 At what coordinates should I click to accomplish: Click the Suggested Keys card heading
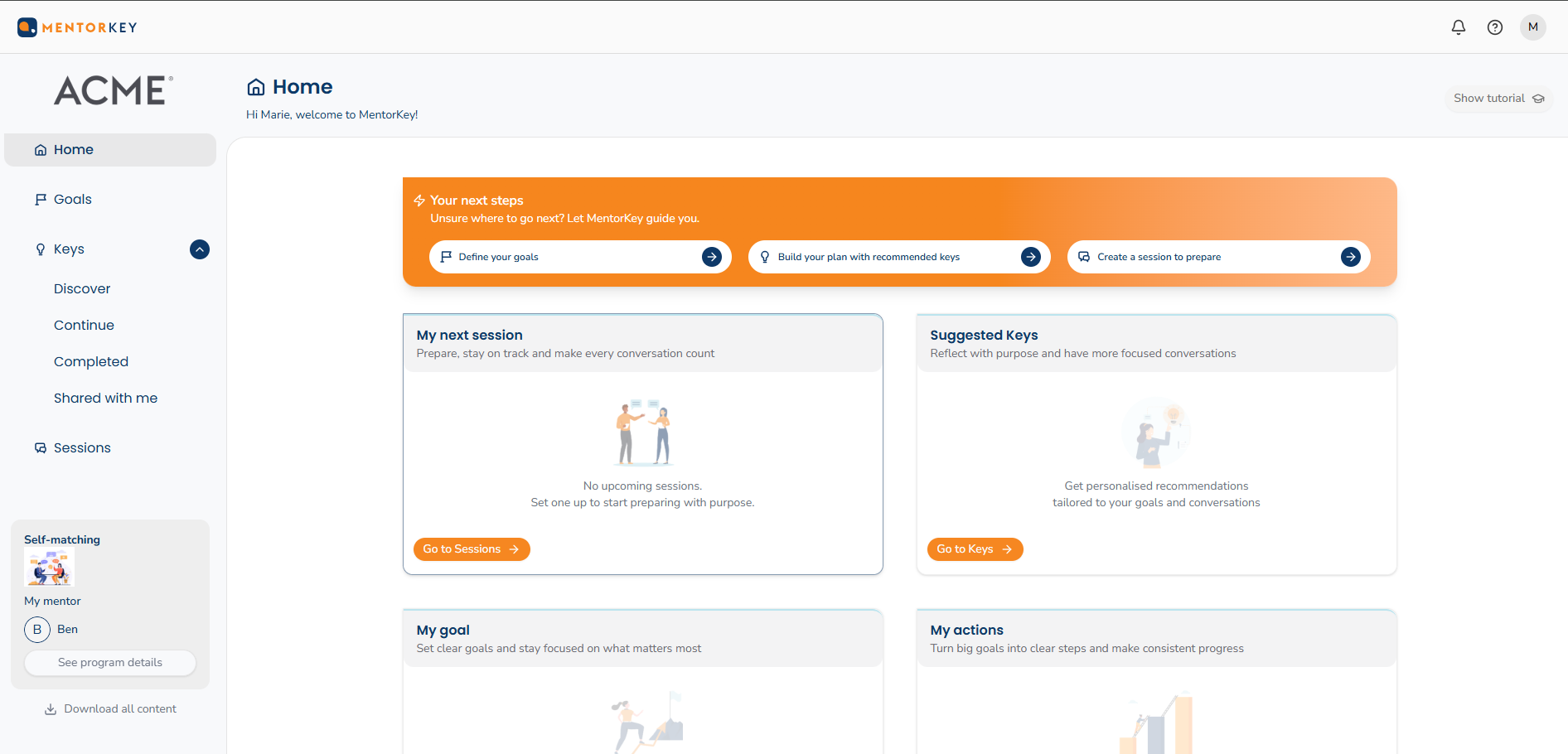pos(984,335)
